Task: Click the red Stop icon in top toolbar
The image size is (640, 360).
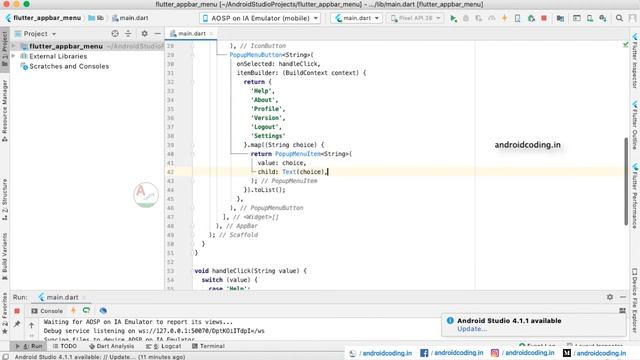Action: [544, 18]
